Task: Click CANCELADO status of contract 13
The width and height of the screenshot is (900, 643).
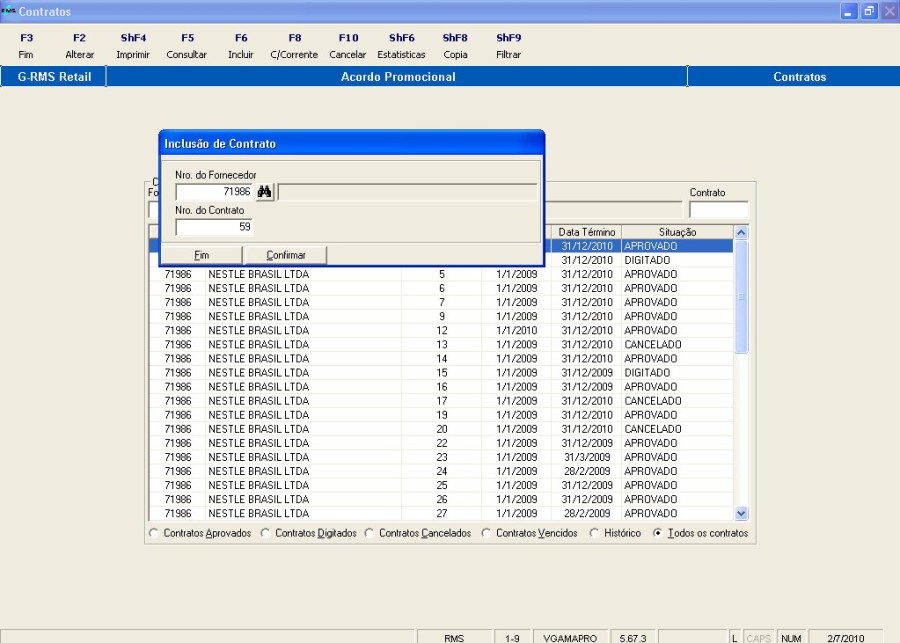Action: (653, 344)
